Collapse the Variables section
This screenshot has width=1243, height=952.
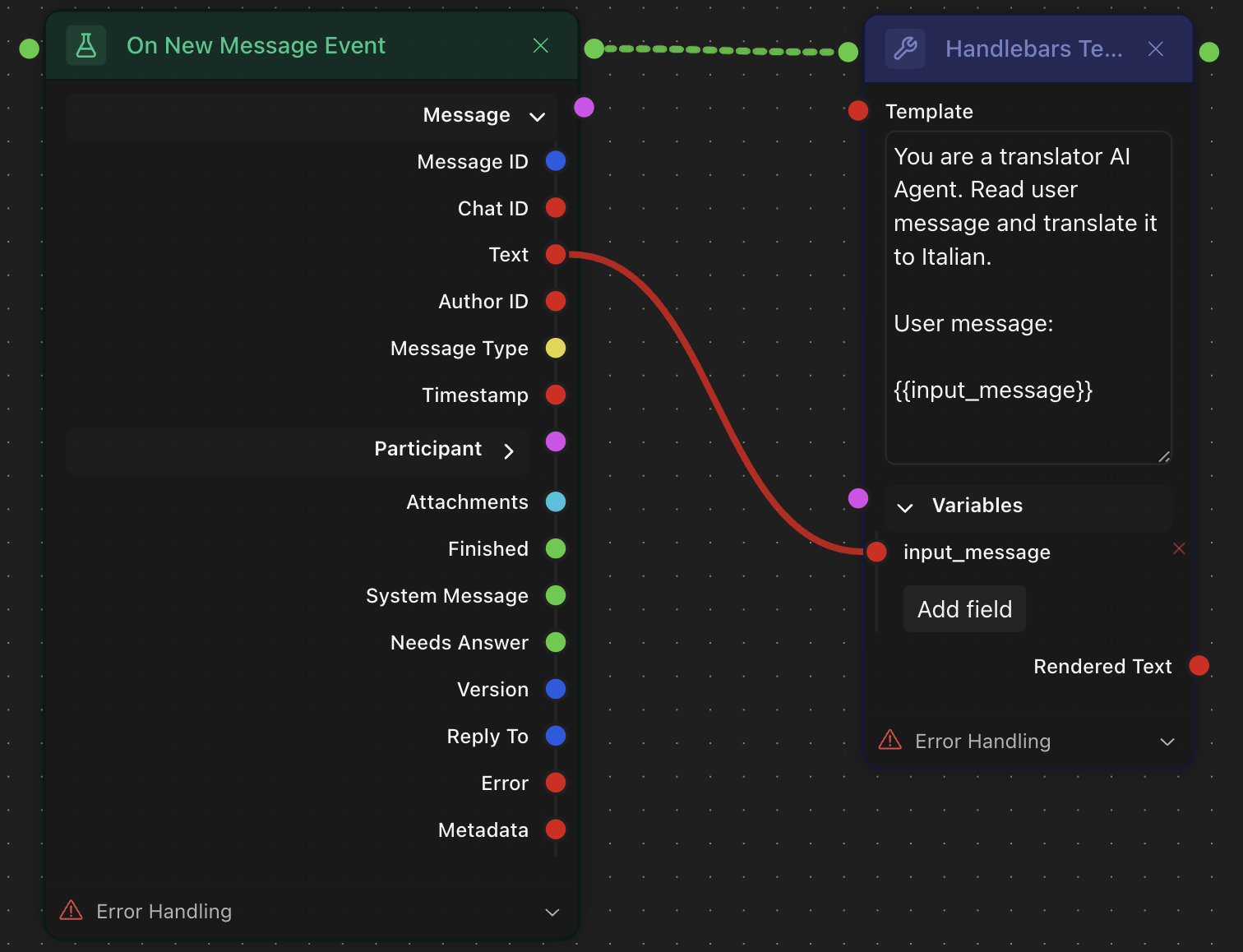(x=905, y=507)
